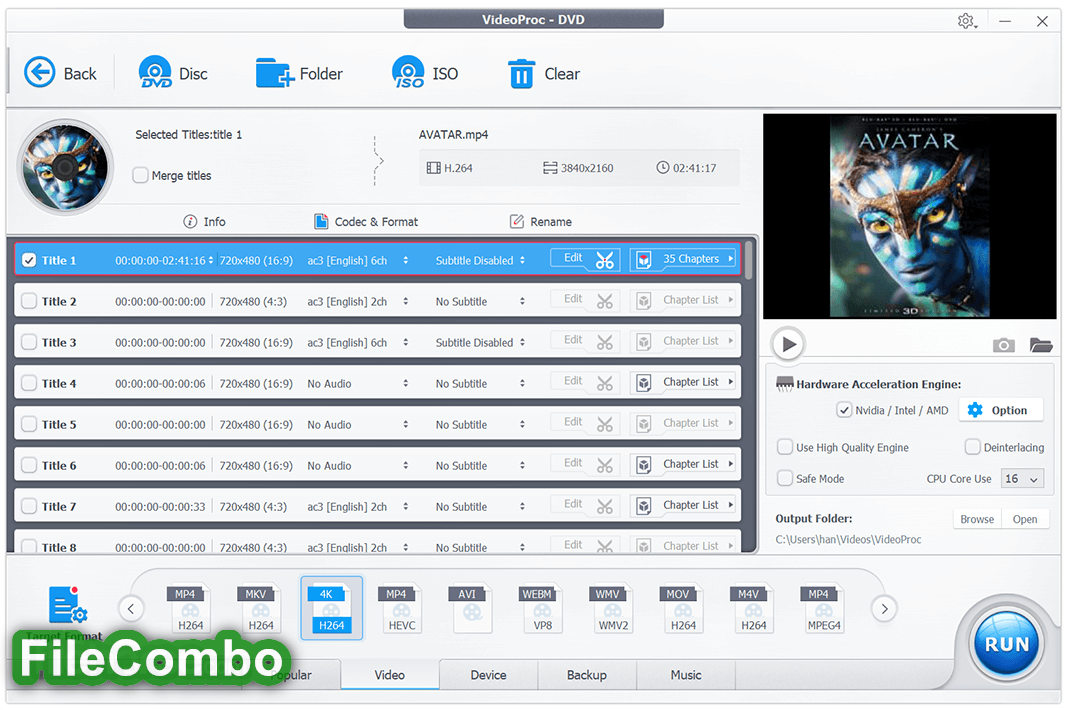Load an ISO image file icon

(x=408, y=72)
